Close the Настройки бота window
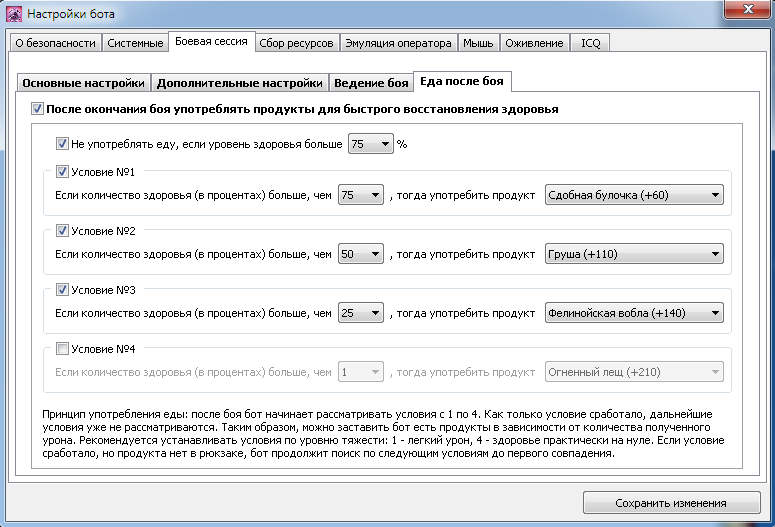This screenshot has height=527, width=775. point(748,9)
